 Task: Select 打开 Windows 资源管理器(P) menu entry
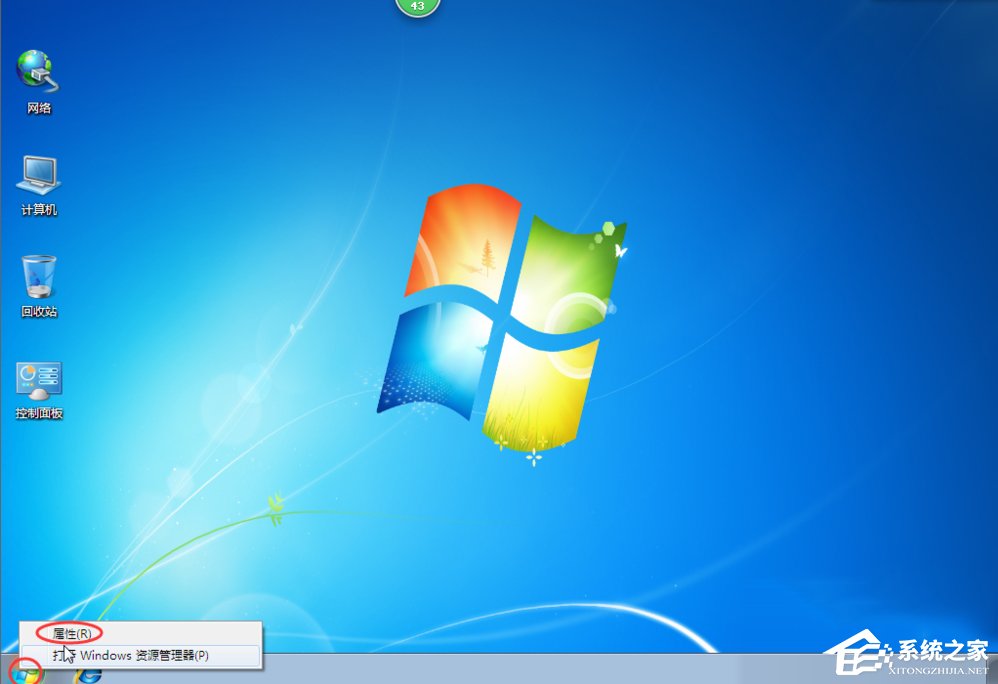coord(131,655)
